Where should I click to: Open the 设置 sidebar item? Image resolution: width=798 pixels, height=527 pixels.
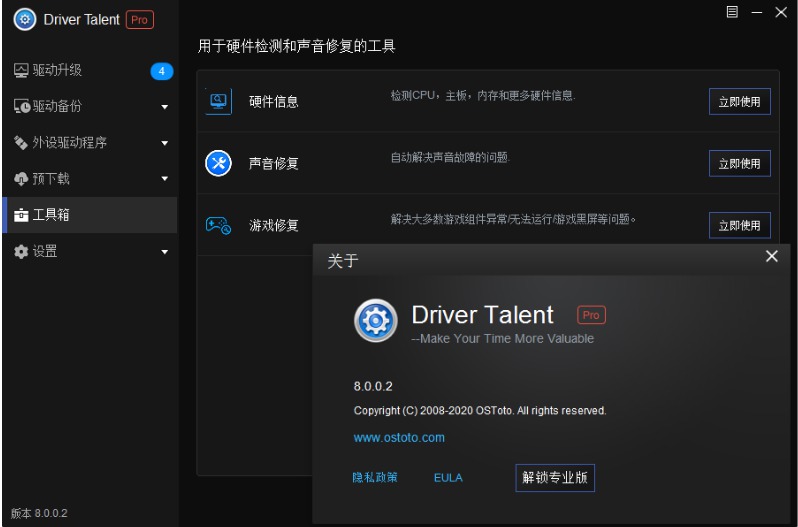(90, 251)
